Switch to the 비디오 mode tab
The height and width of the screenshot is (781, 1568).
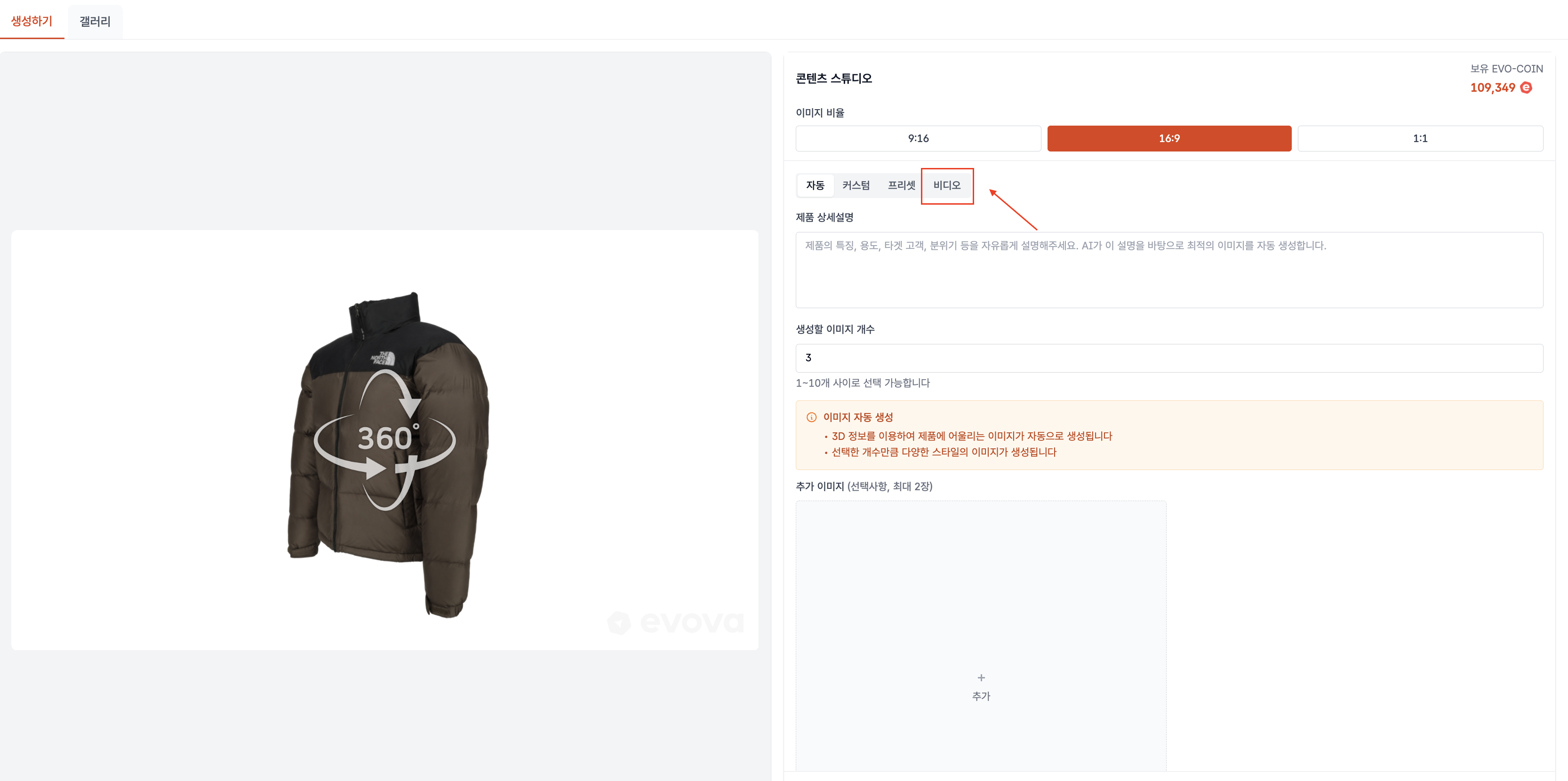point(946,185)
